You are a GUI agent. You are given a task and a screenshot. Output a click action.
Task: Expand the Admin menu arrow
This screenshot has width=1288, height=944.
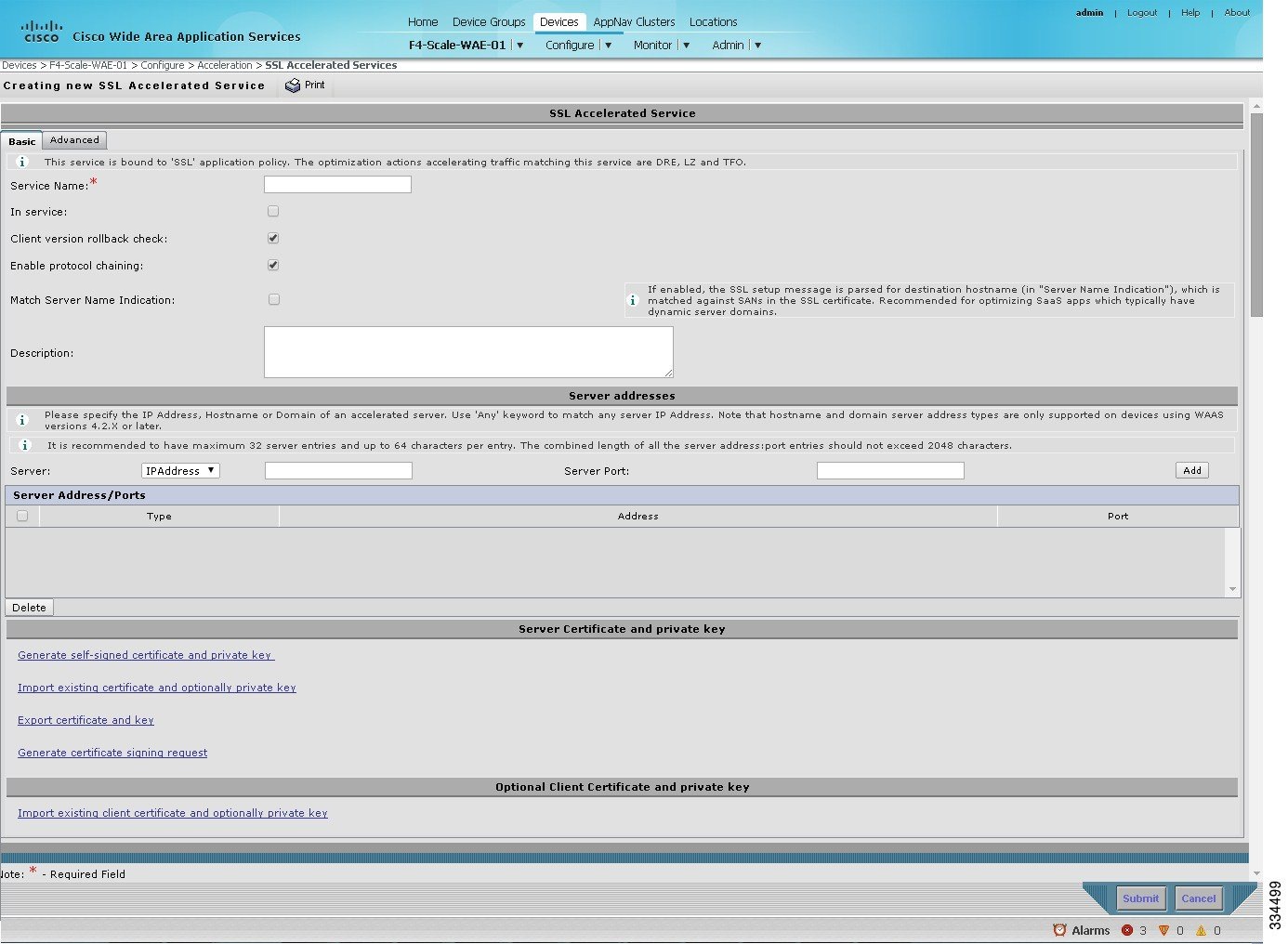pyautogui.click(x=758, y=45)
